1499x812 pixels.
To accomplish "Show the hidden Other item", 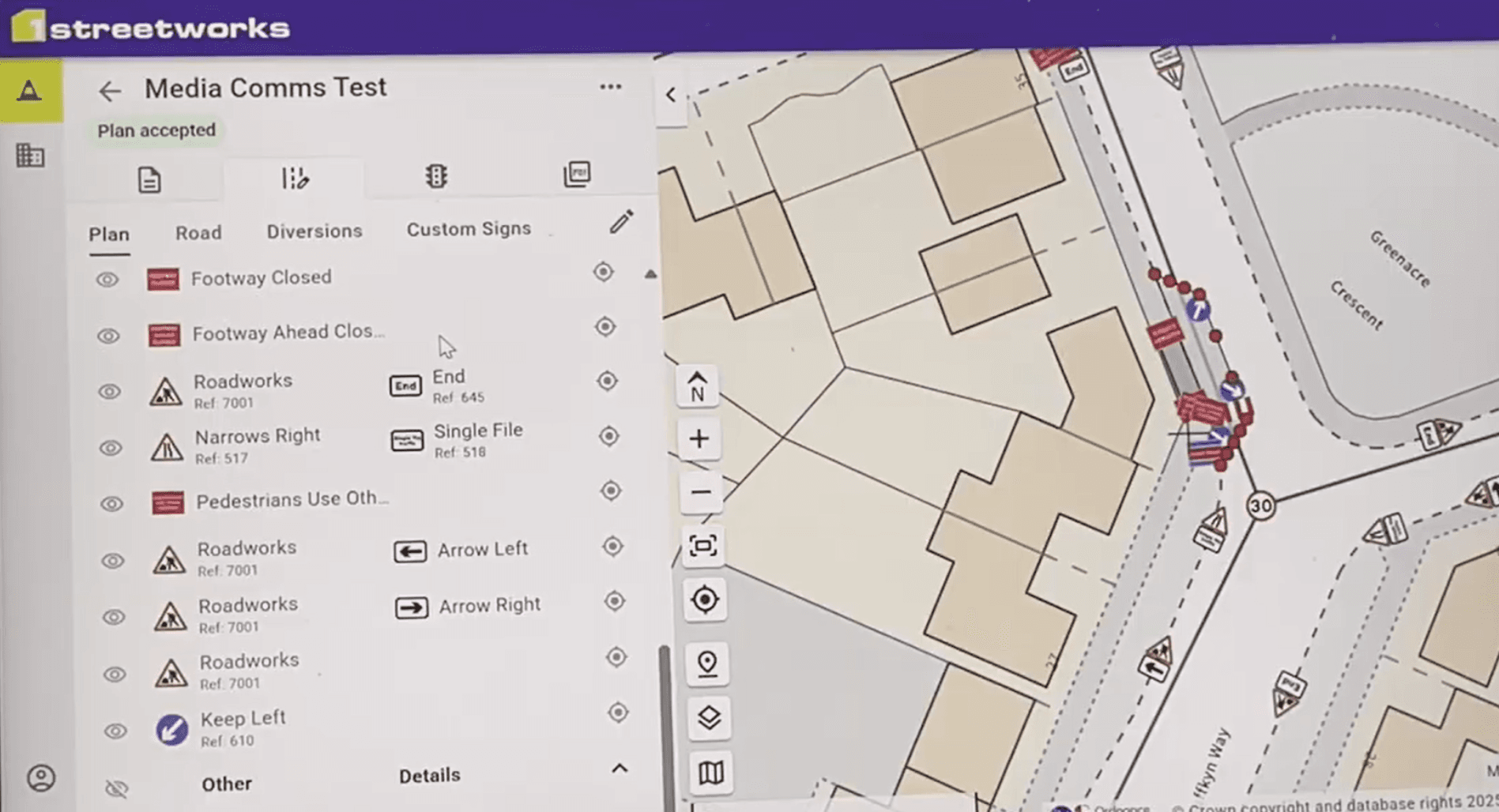I will pos(117,788).
